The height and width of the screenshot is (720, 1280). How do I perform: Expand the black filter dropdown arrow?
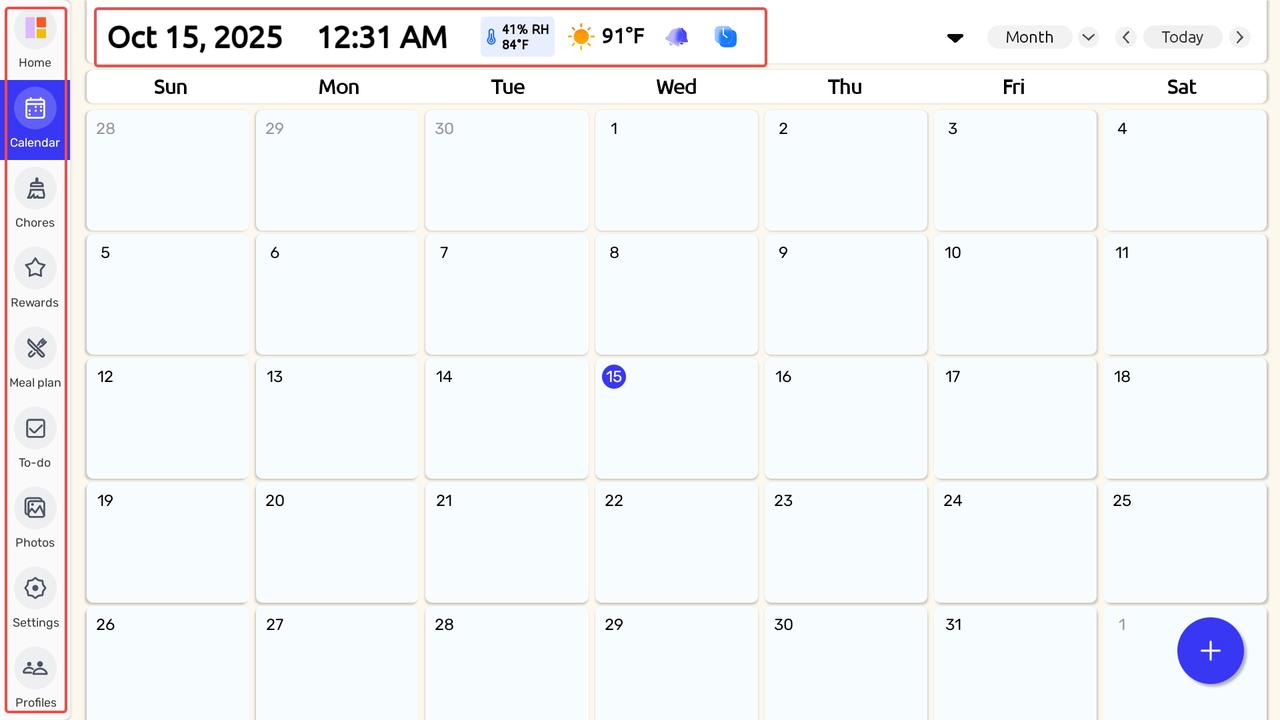(x=955, y=38)
